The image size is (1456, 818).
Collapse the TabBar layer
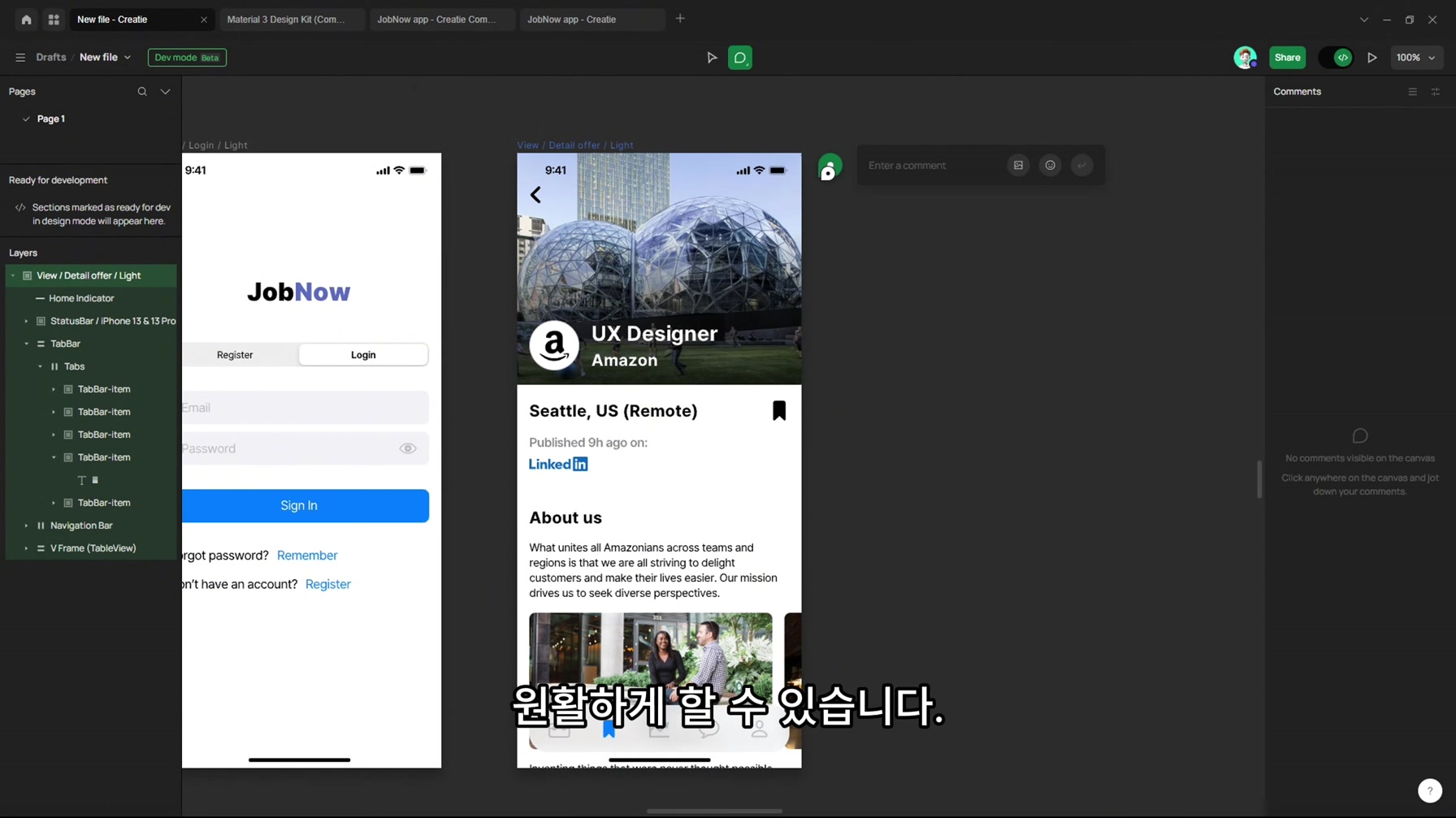coord(26,344)
